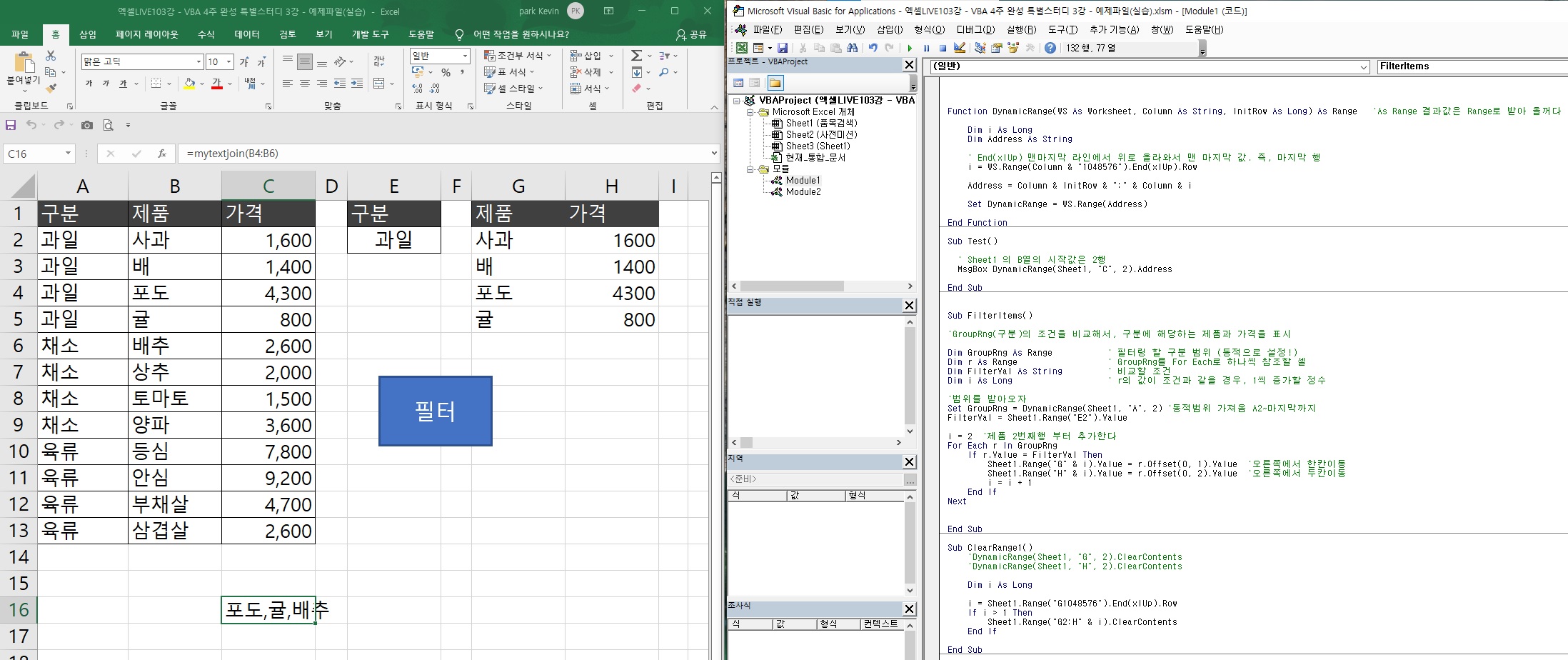Click the camera icon in Quick Access Toolbar
The height and width of the screenshot is (660, 1568).
pos(87,125)
